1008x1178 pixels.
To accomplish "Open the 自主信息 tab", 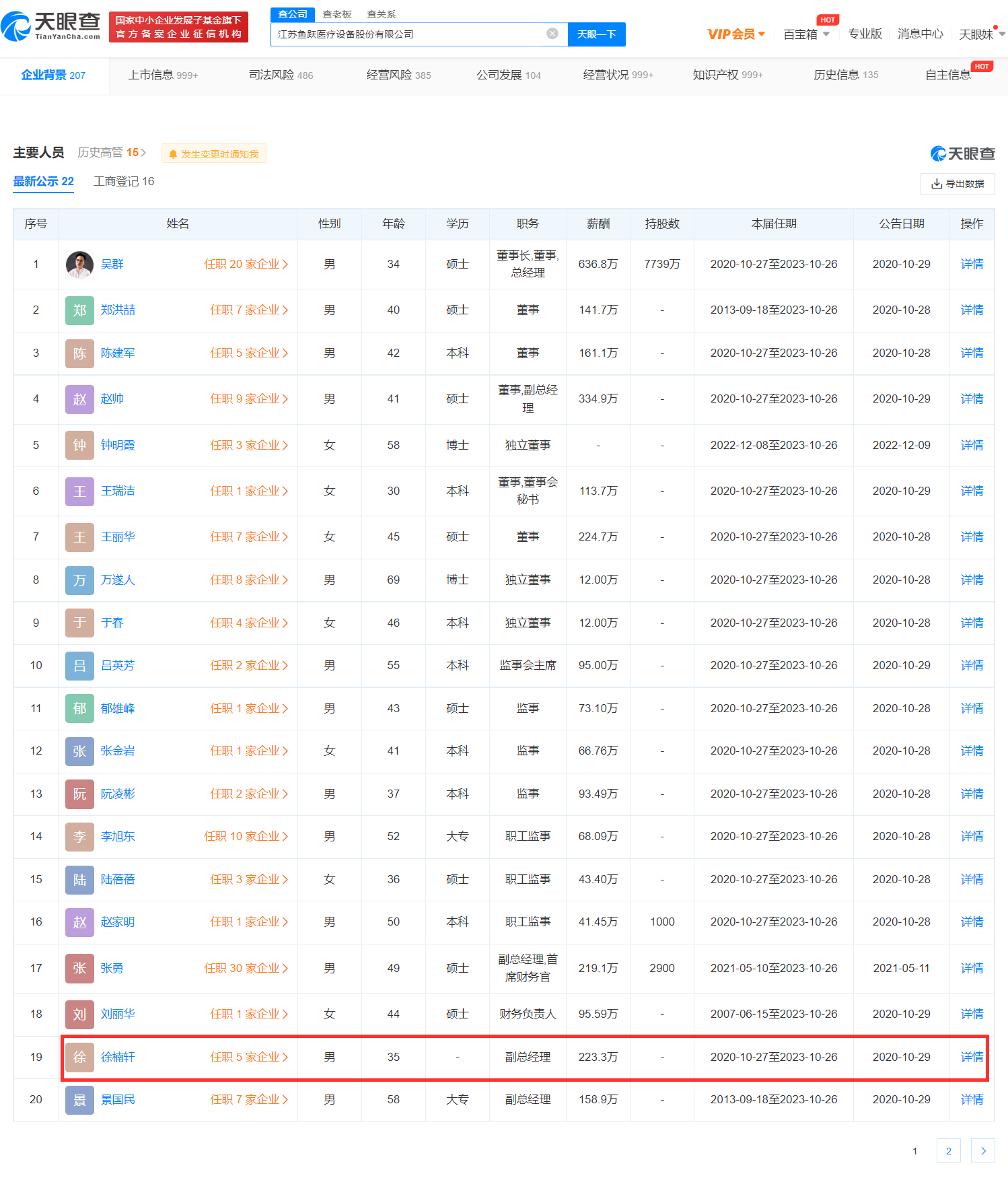I will 948,75.
